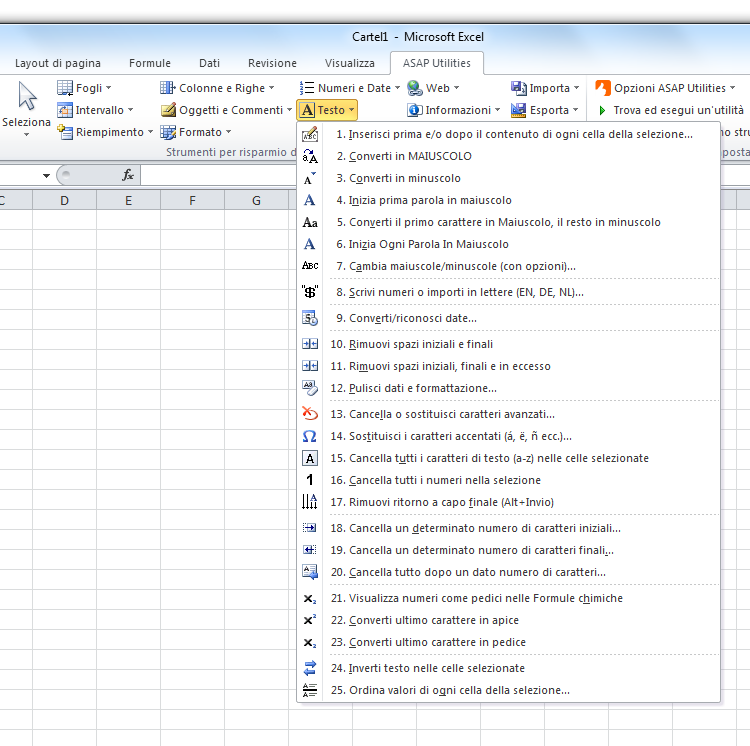Click the Inverti testo arrows icon

click(310, 668)
